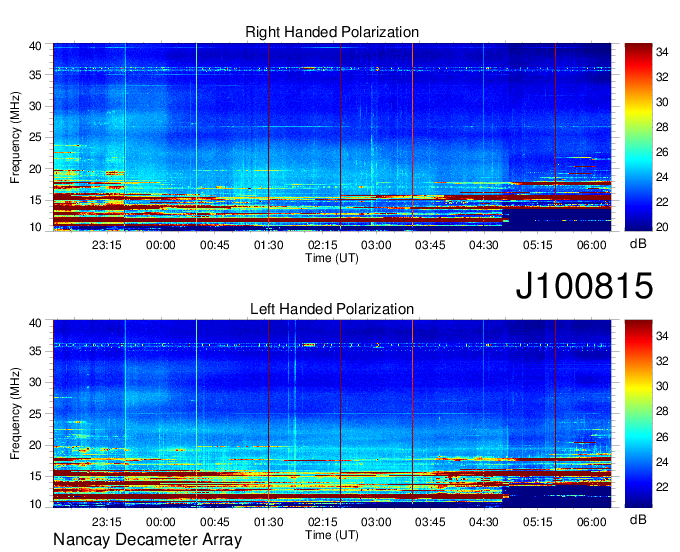Click the 05:15 time tick on bottom plot

[x=538, y=522]
